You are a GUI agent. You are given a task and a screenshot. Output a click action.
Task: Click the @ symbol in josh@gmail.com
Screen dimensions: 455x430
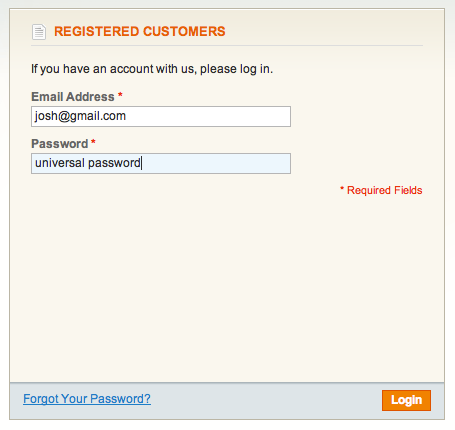(x=64, y=116)
